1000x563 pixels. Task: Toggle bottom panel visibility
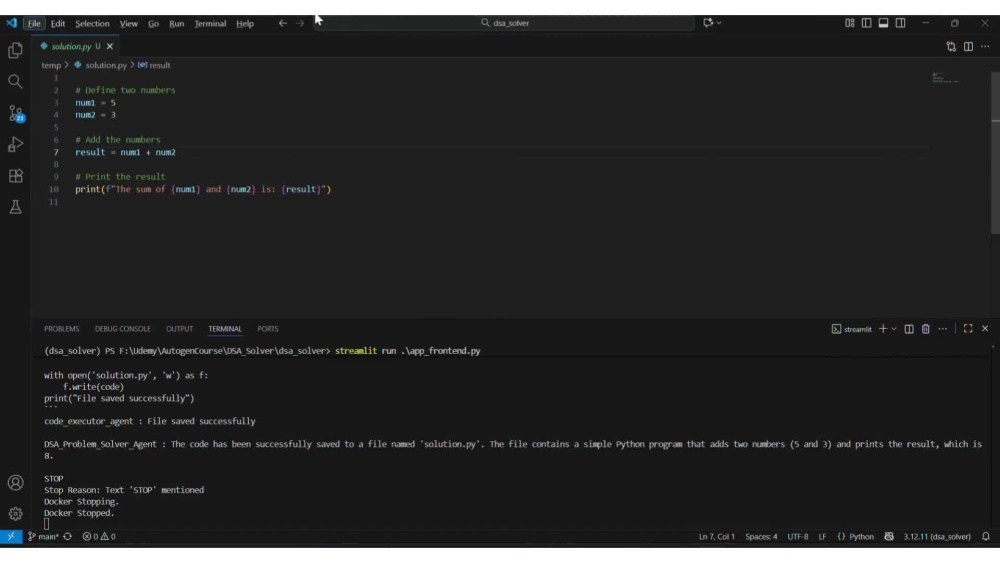click(883, 23)
